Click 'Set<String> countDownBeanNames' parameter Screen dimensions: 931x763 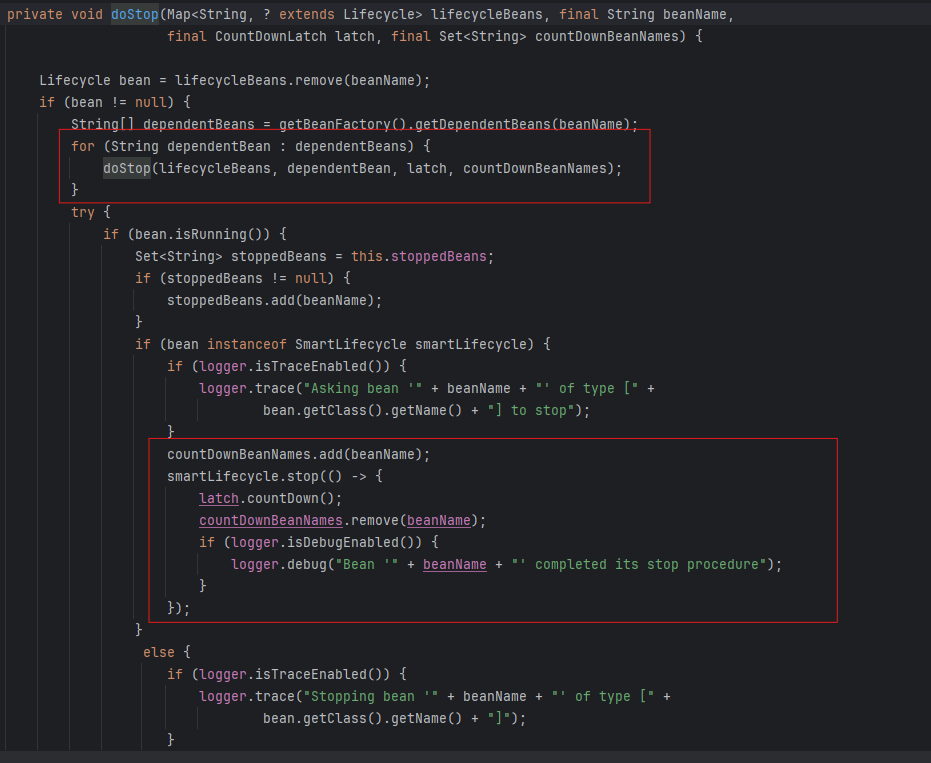[558, 37]
